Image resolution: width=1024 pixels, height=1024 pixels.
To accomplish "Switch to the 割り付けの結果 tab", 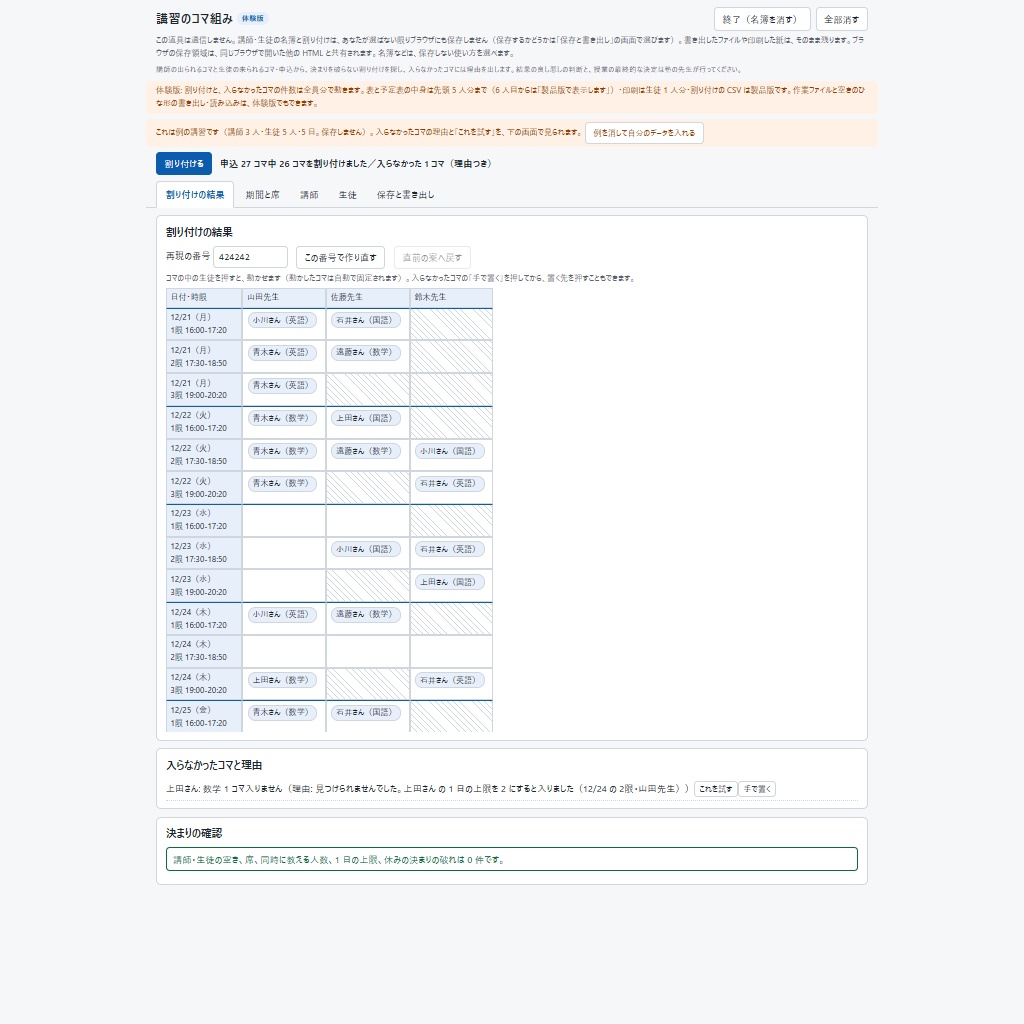I will pyautogui.click(x=195, y=195).
